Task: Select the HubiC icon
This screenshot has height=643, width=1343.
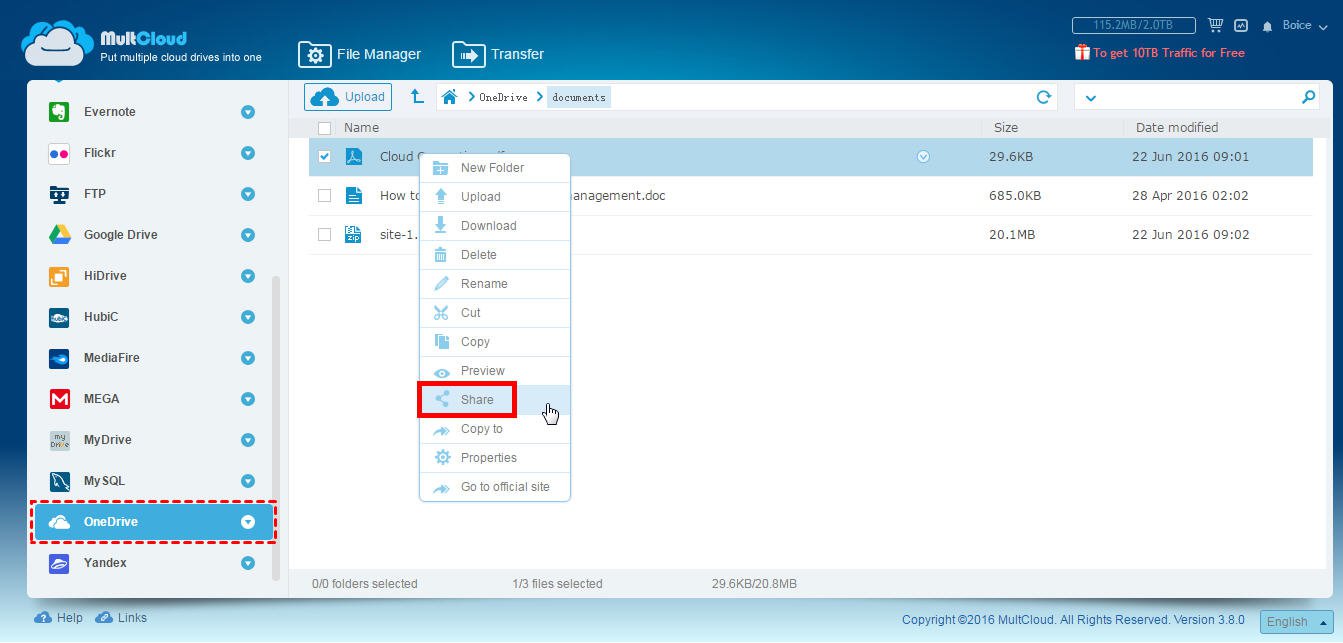Action: tap(59, 317)
